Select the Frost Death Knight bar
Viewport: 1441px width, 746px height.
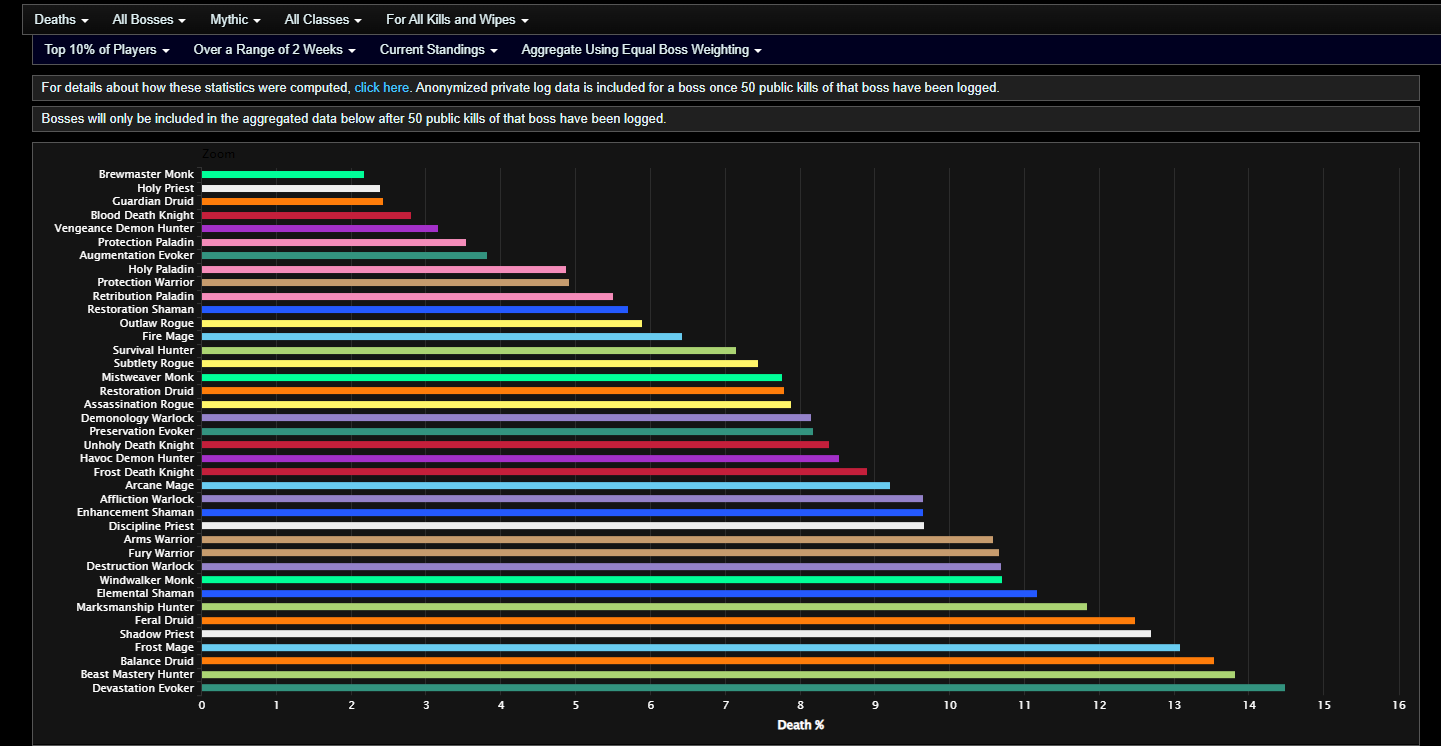click(x=534, y=472)
